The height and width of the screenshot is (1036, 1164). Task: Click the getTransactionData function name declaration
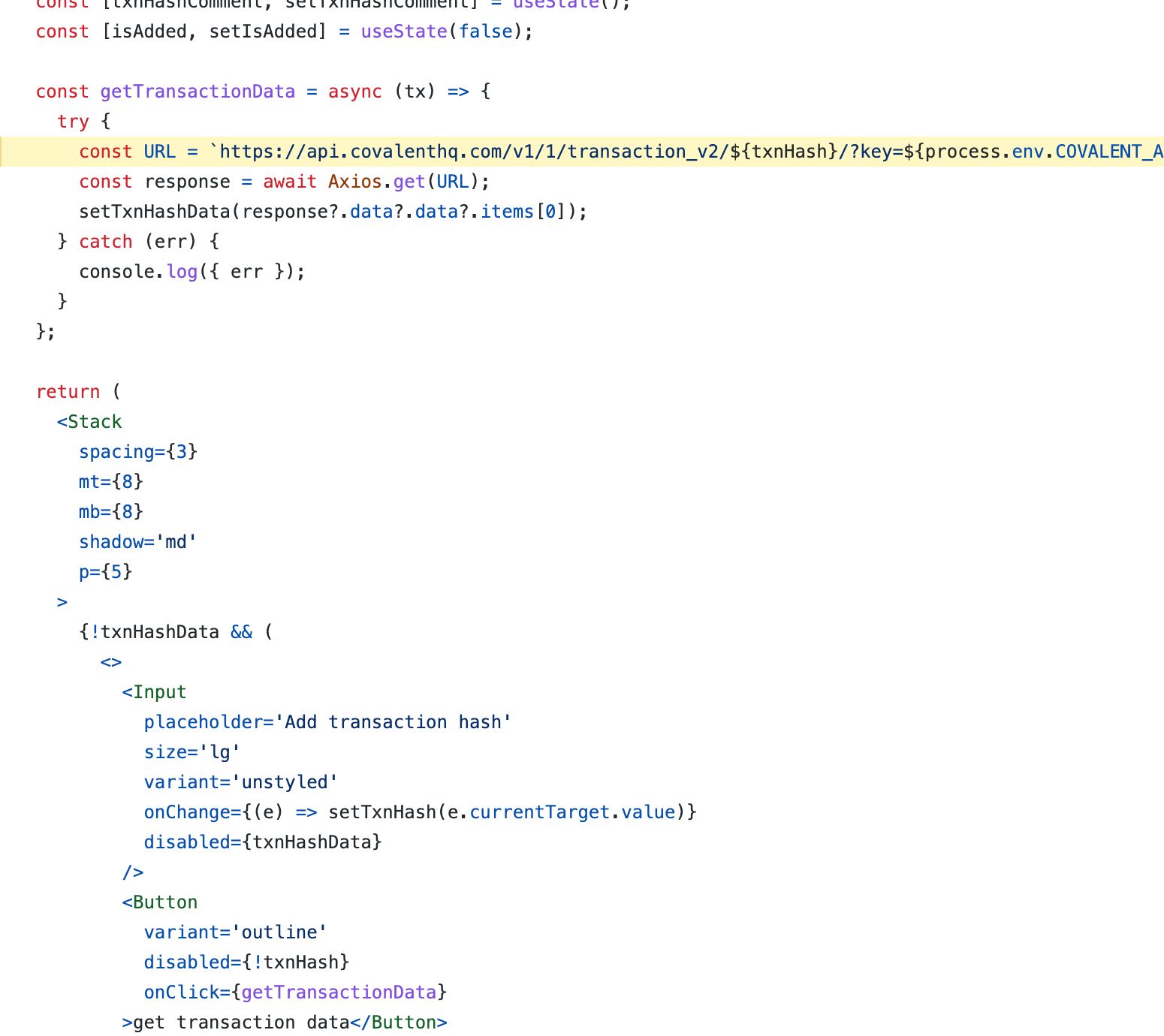coord(198,92)
